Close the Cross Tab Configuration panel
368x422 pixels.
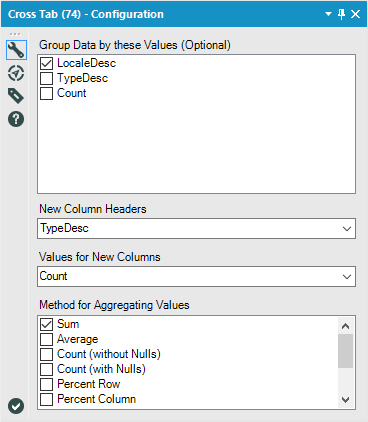click(x=356, y=14)
